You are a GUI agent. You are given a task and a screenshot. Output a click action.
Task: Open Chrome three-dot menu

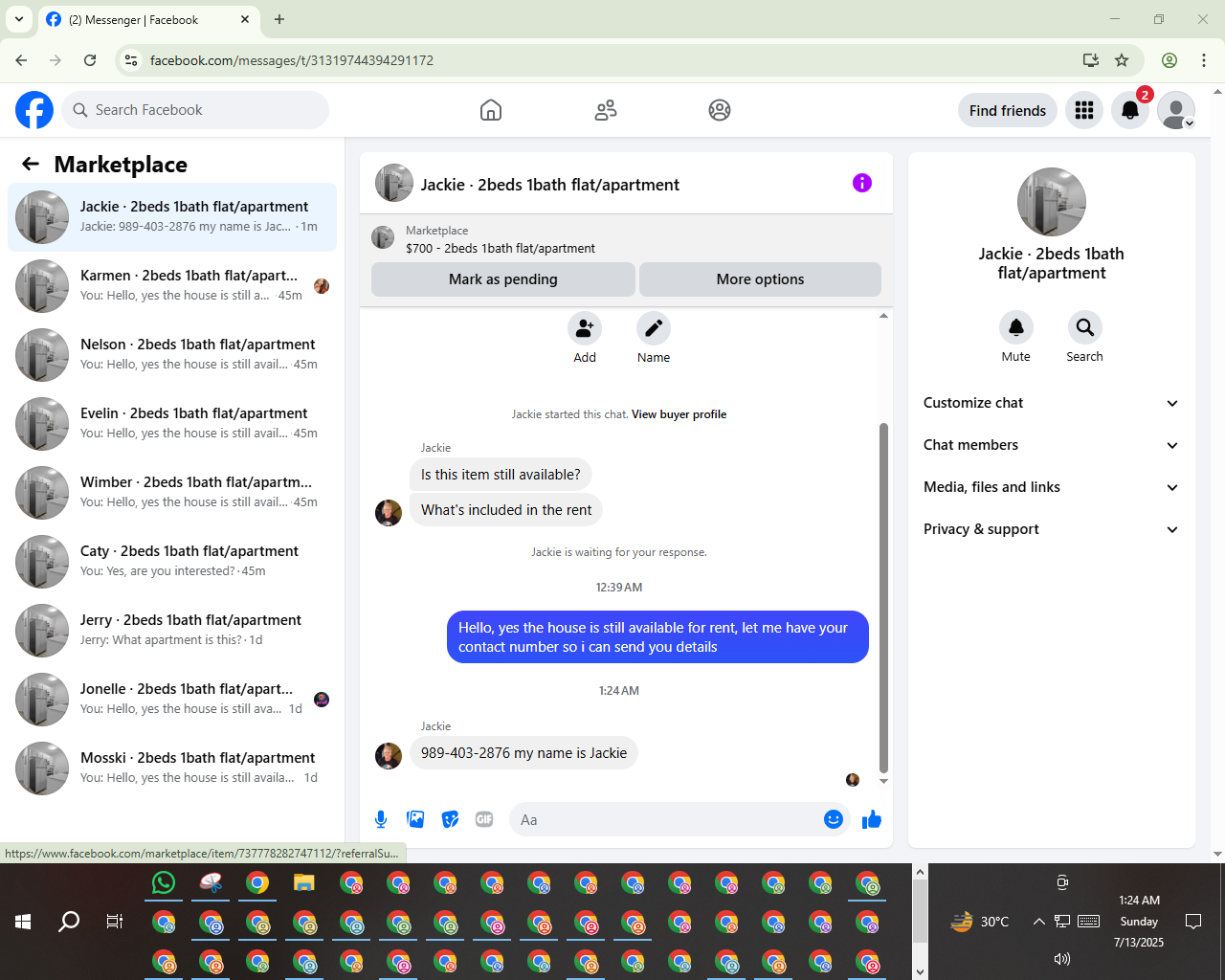point(1204,60)
